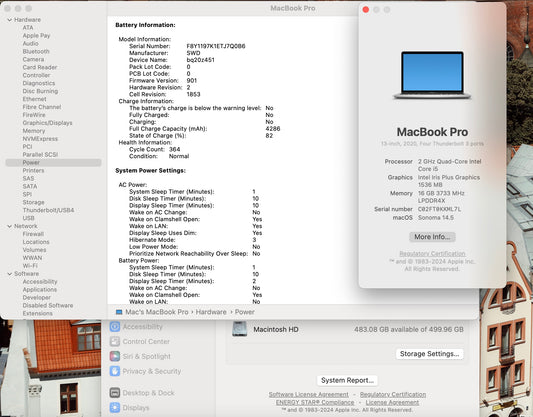
Task: Click the Cycle Count value 364
Action: [175, 149]
